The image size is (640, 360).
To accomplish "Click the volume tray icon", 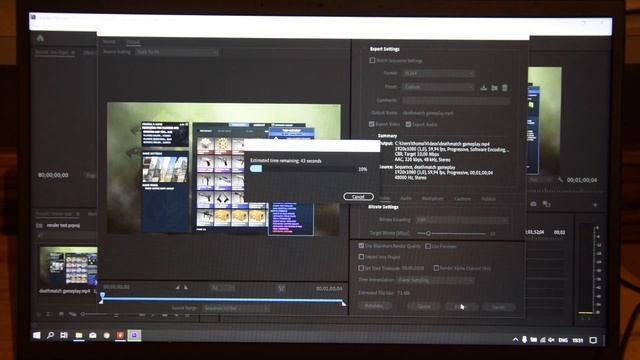I will (551, 340).
